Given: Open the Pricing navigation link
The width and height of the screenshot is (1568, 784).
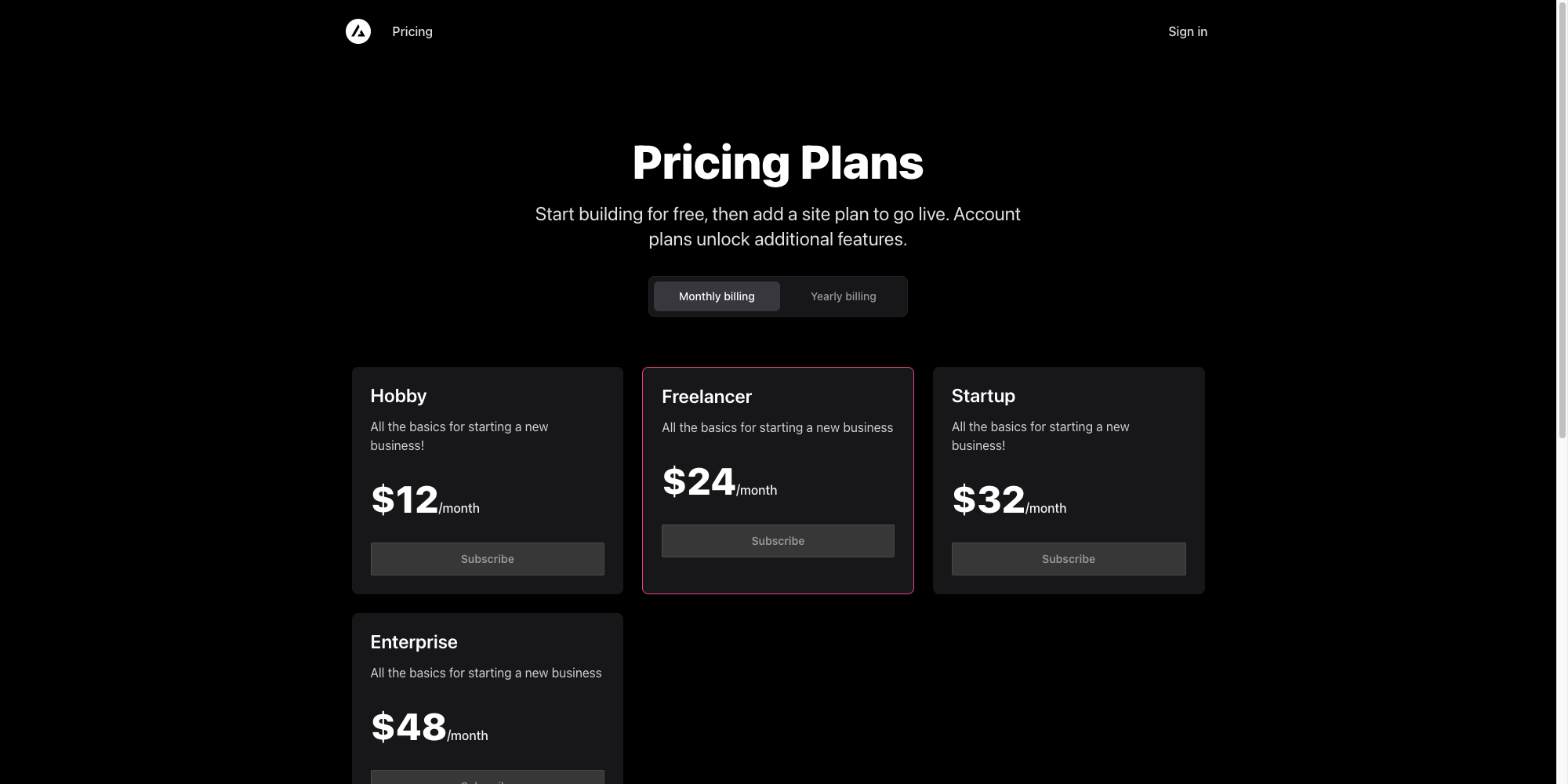Looking at the screenshot, I should click(412, 31).
